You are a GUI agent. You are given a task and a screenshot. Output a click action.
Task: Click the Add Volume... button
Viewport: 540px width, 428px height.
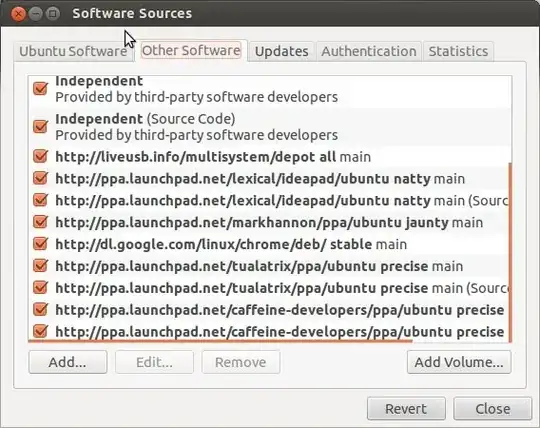click(x=459, y=362)
